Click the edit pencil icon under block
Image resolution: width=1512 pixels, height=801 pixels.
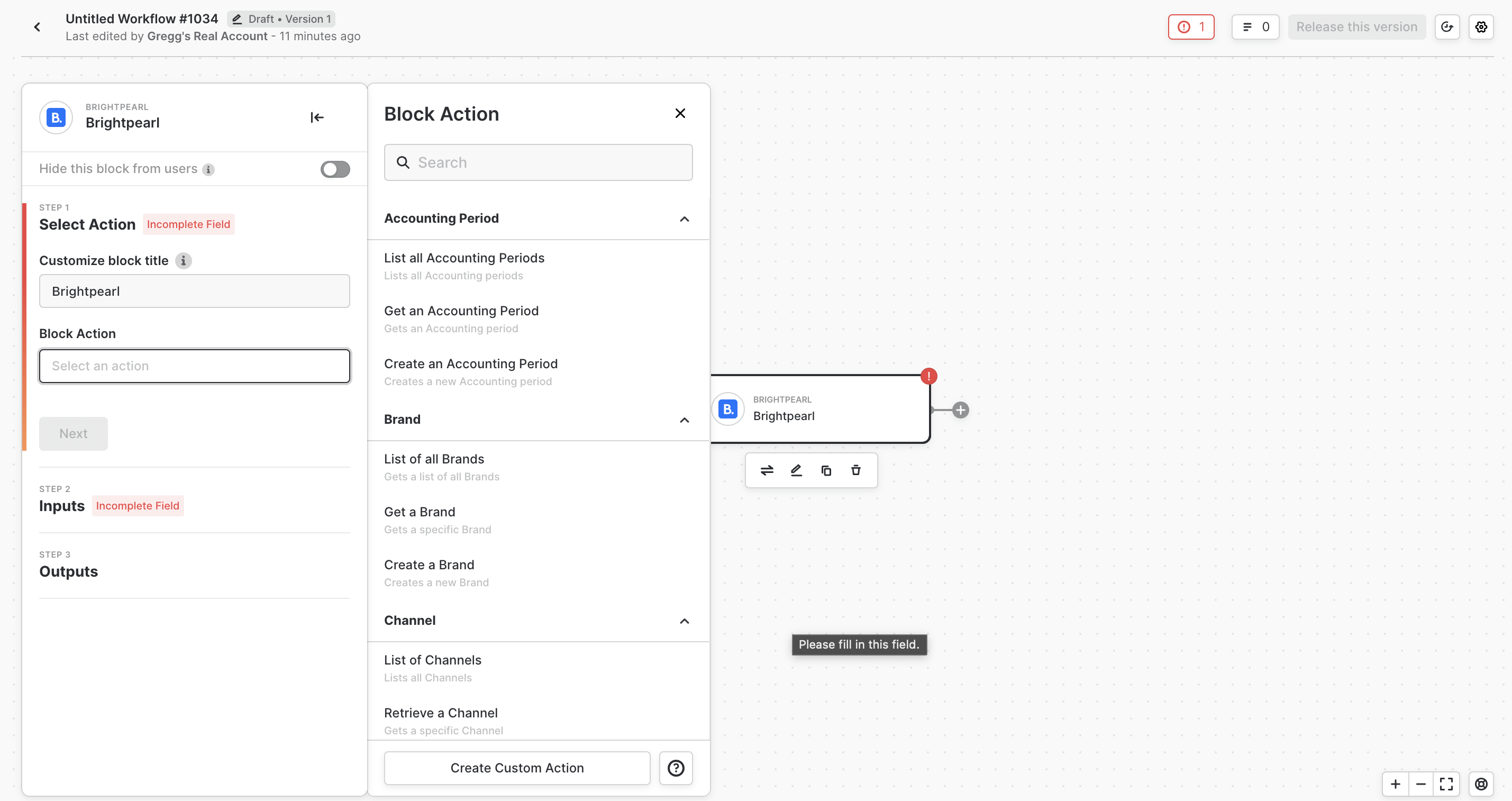[796, 470]
